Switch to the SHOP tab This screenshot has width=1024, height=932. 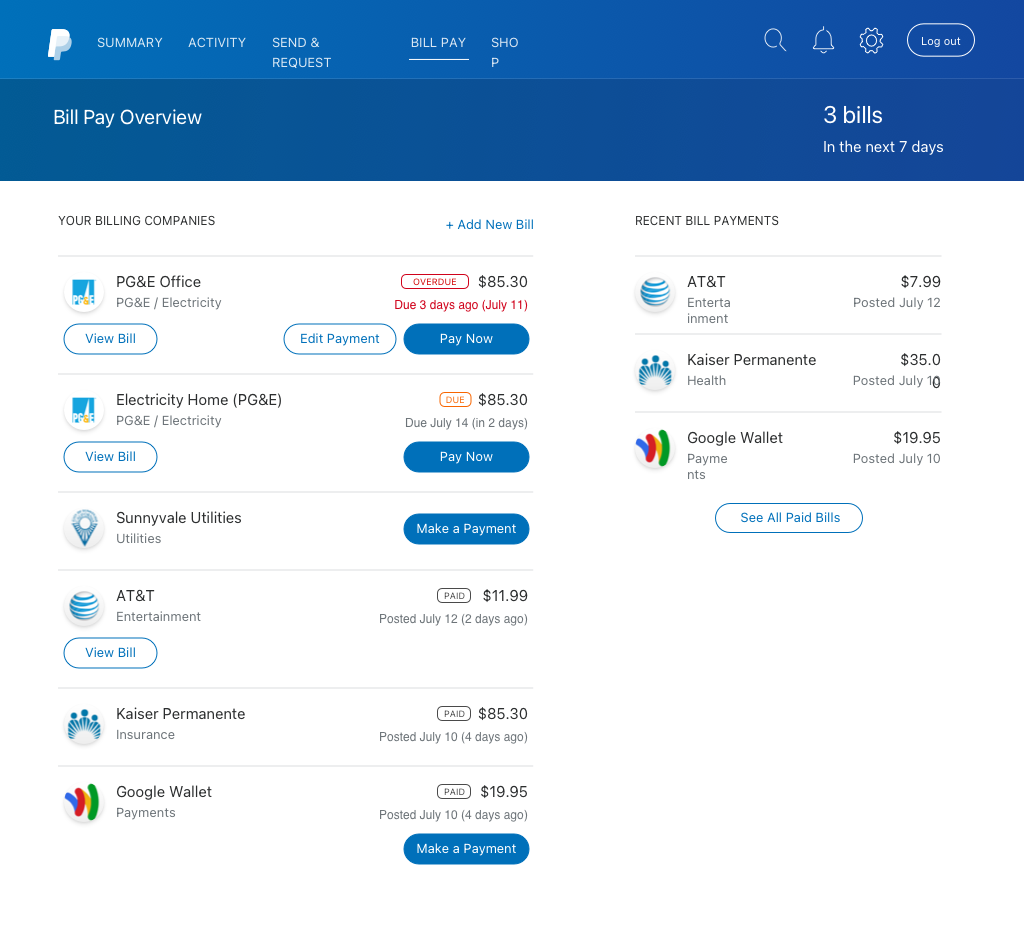click(x=504, y=50)
